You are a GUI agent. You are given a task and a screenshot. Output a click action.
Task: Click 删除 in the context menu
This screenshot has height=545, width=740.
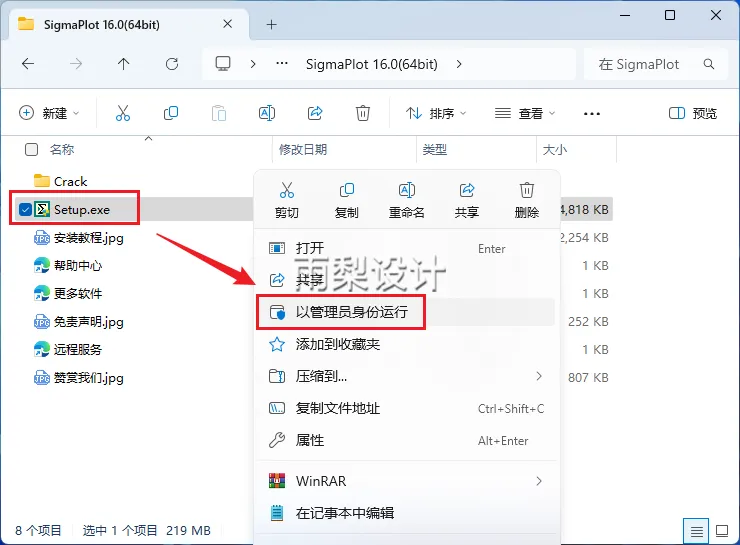pos(527,201)
